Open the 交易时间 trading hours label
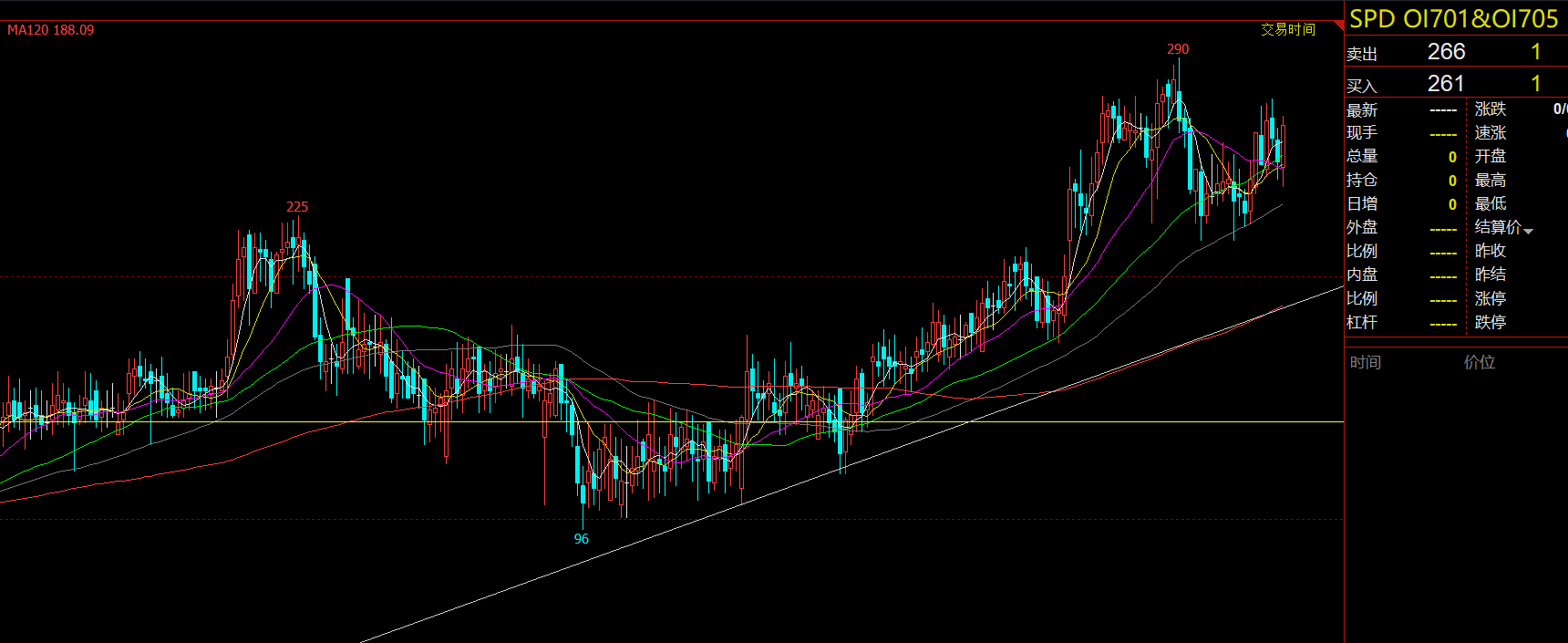Viewport: 1568px width, 643px height. 1288,29
